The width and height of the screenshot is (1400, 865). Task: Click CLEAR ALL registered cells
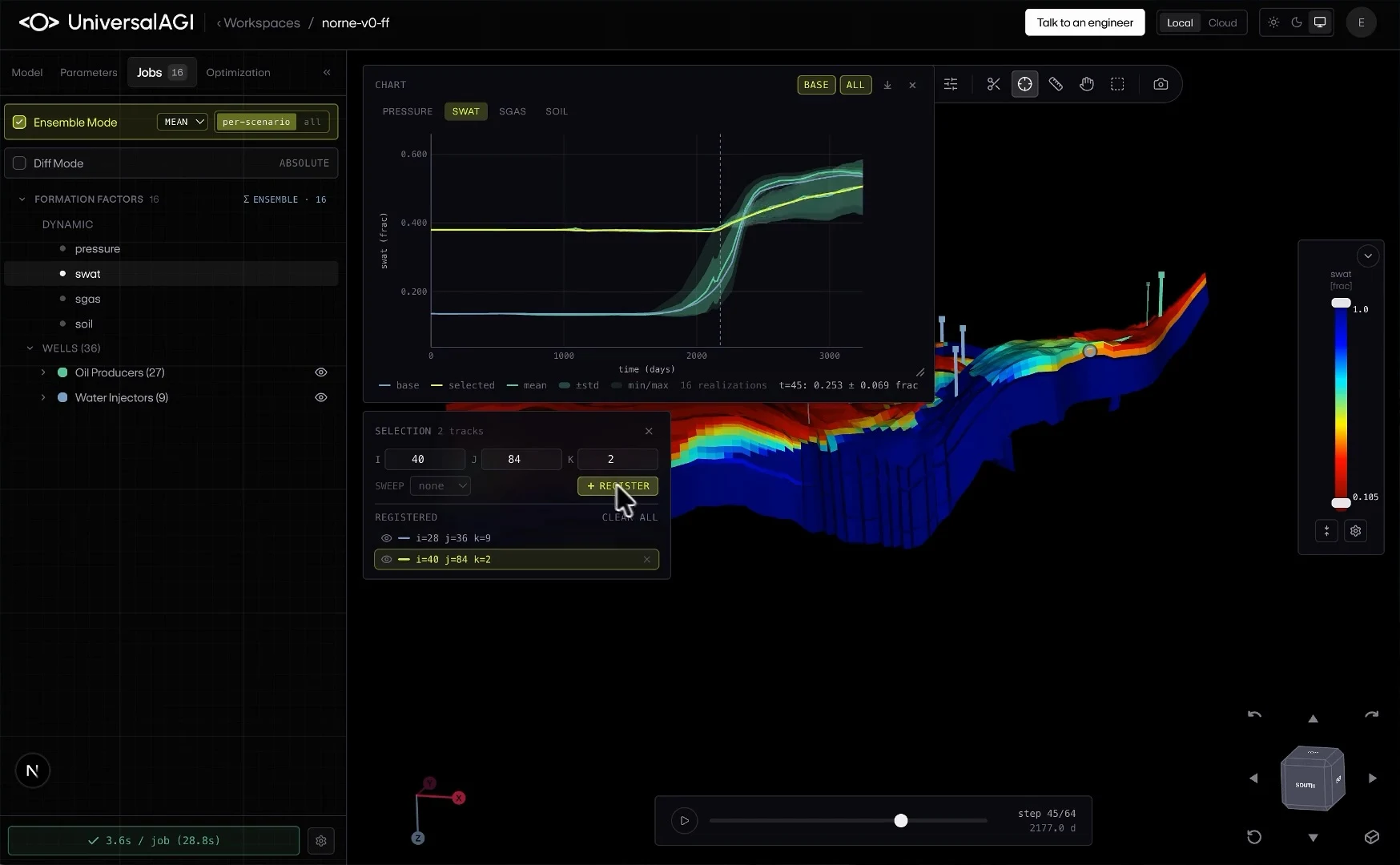coord(630,517)
